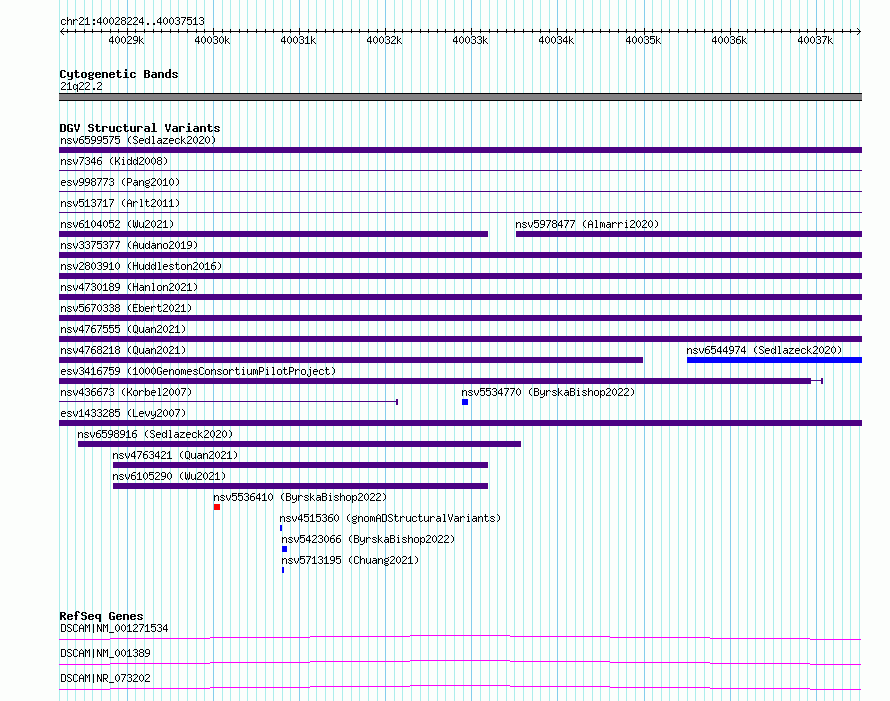Click the 40037k ruler tick label
This screenshot has width=890, height=701.
[815, 40]
